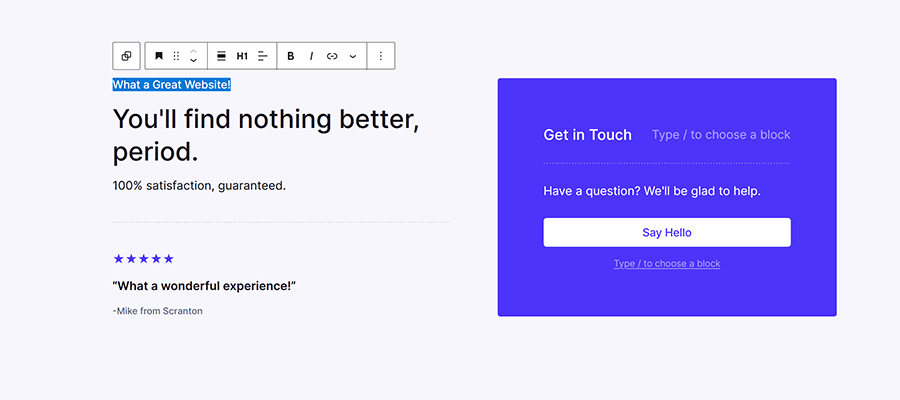Image resolution: width=900 pixels, height=400 pixels.
Task: Open the H1 heading level dropdown
Action: tap(242, 56)
